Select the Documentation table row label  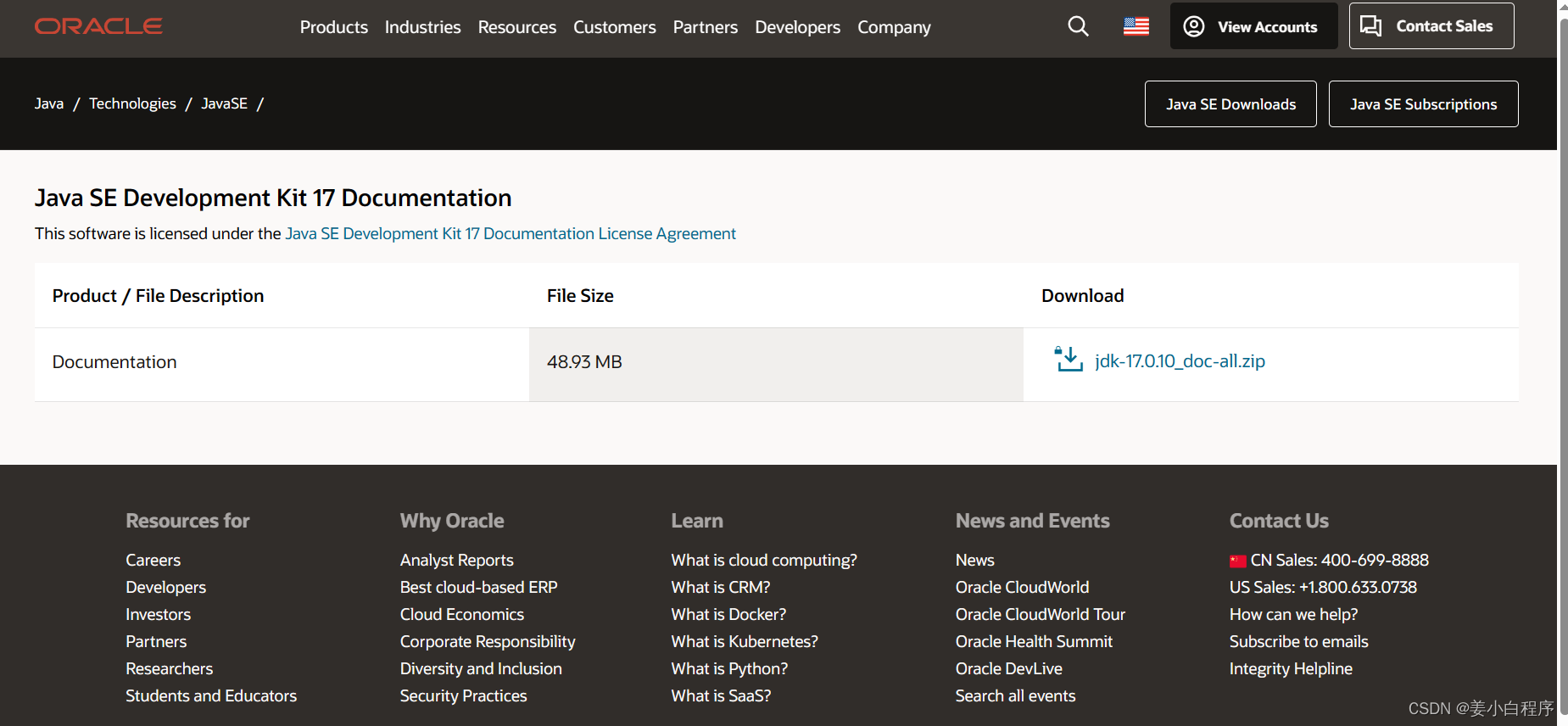coord(114,362)
